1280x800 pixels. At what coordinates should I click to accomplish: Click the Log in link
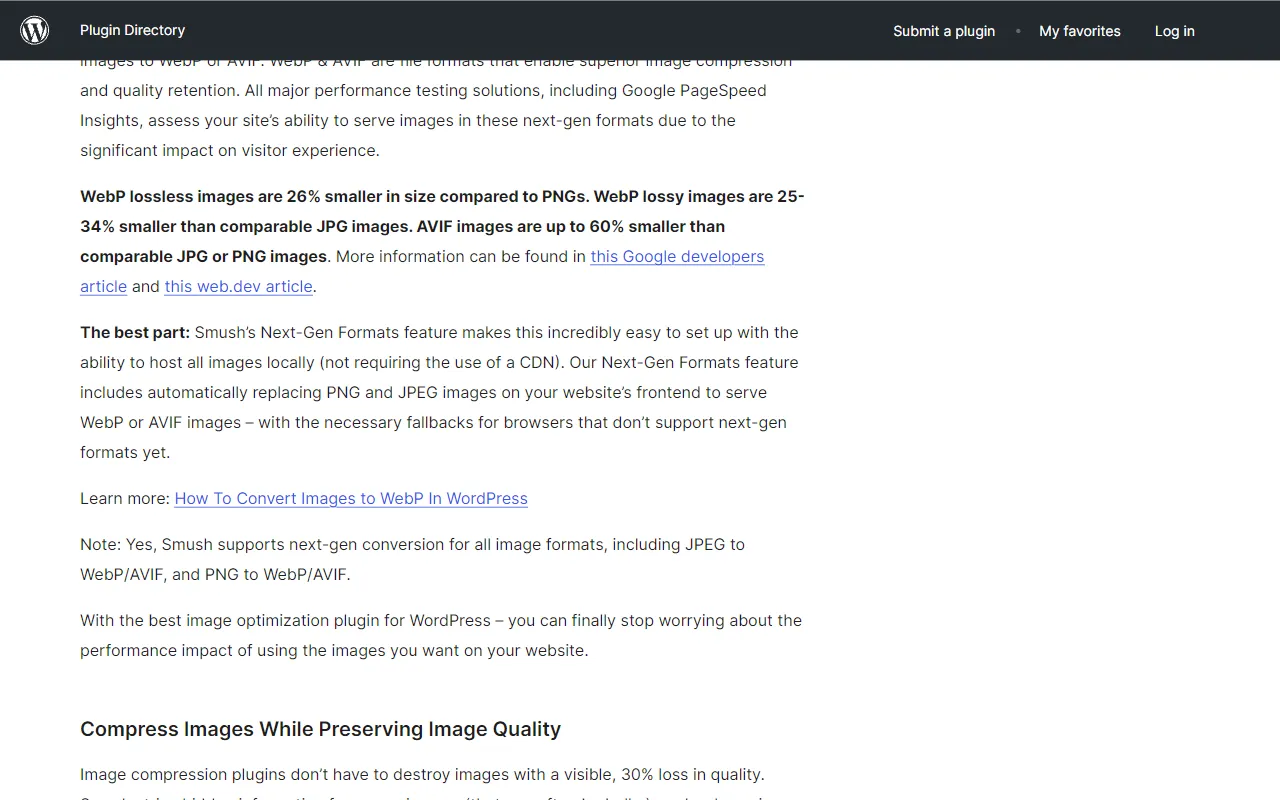coord(1174,31)
